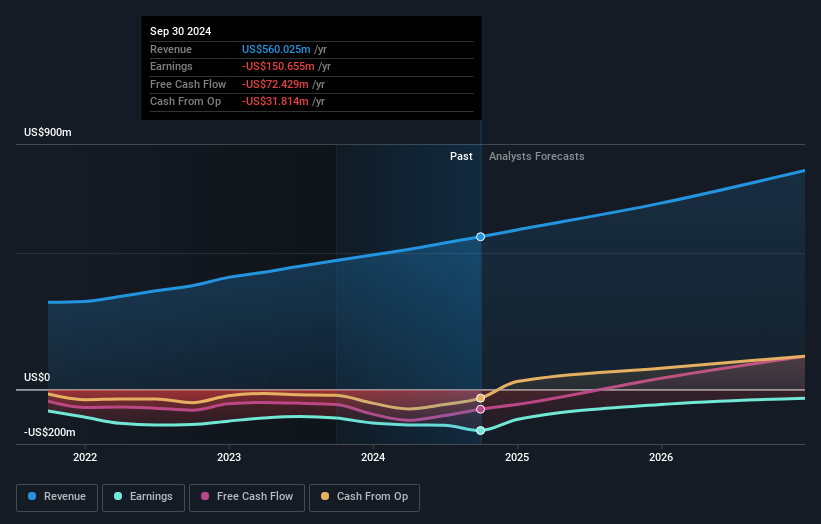
Task: Click the 2025 x-axis label
Action: [x=517, y=458]
